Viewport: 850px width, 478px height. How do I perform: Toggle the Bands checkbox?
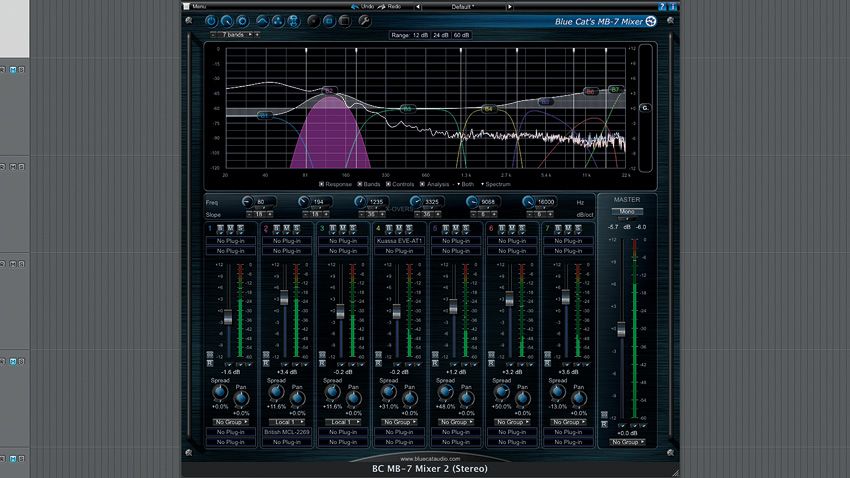[359, 184]
